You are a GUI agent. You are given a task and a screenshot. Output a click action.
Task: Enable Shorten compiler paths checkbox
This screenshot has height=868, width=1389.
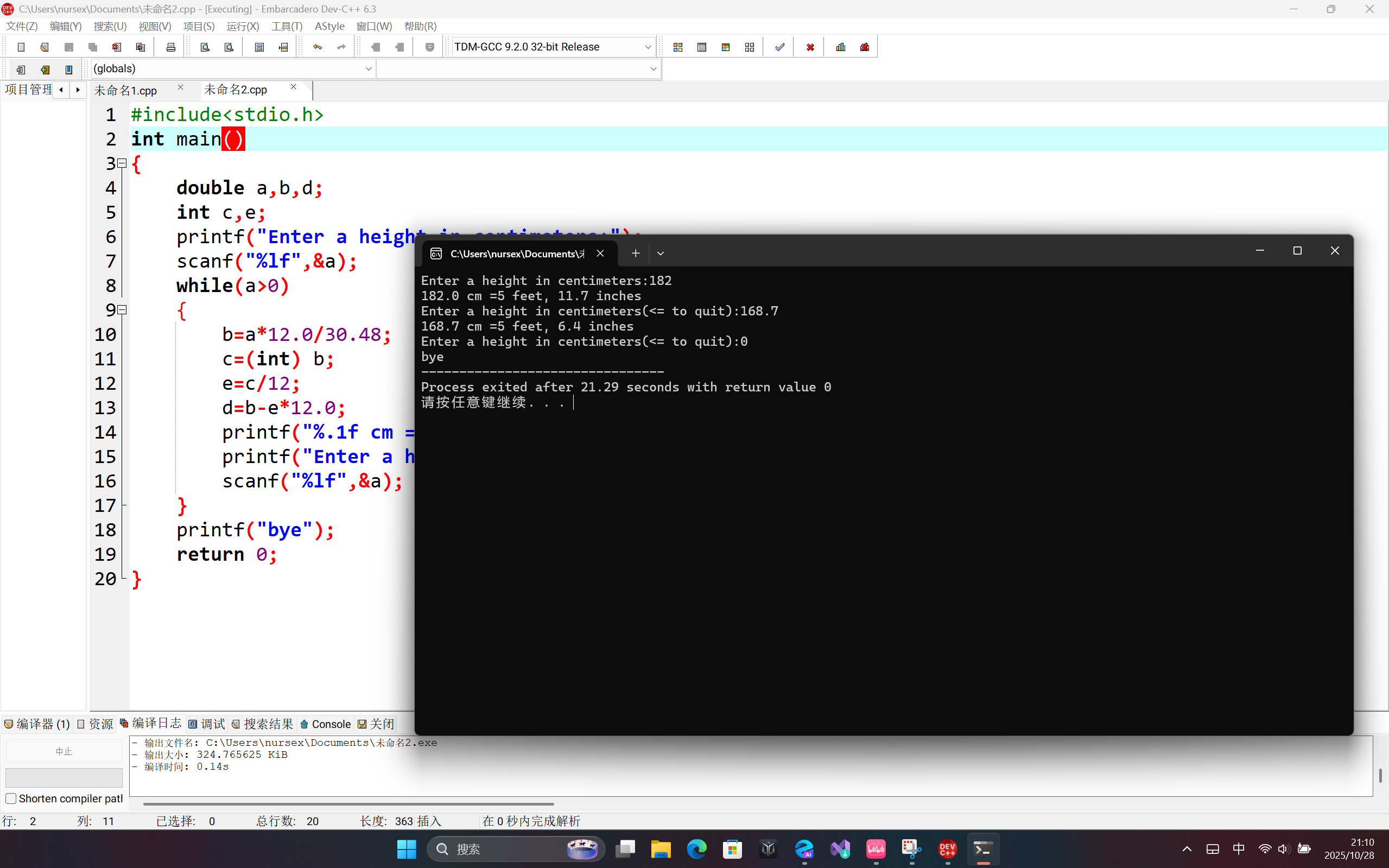[11, 799]
